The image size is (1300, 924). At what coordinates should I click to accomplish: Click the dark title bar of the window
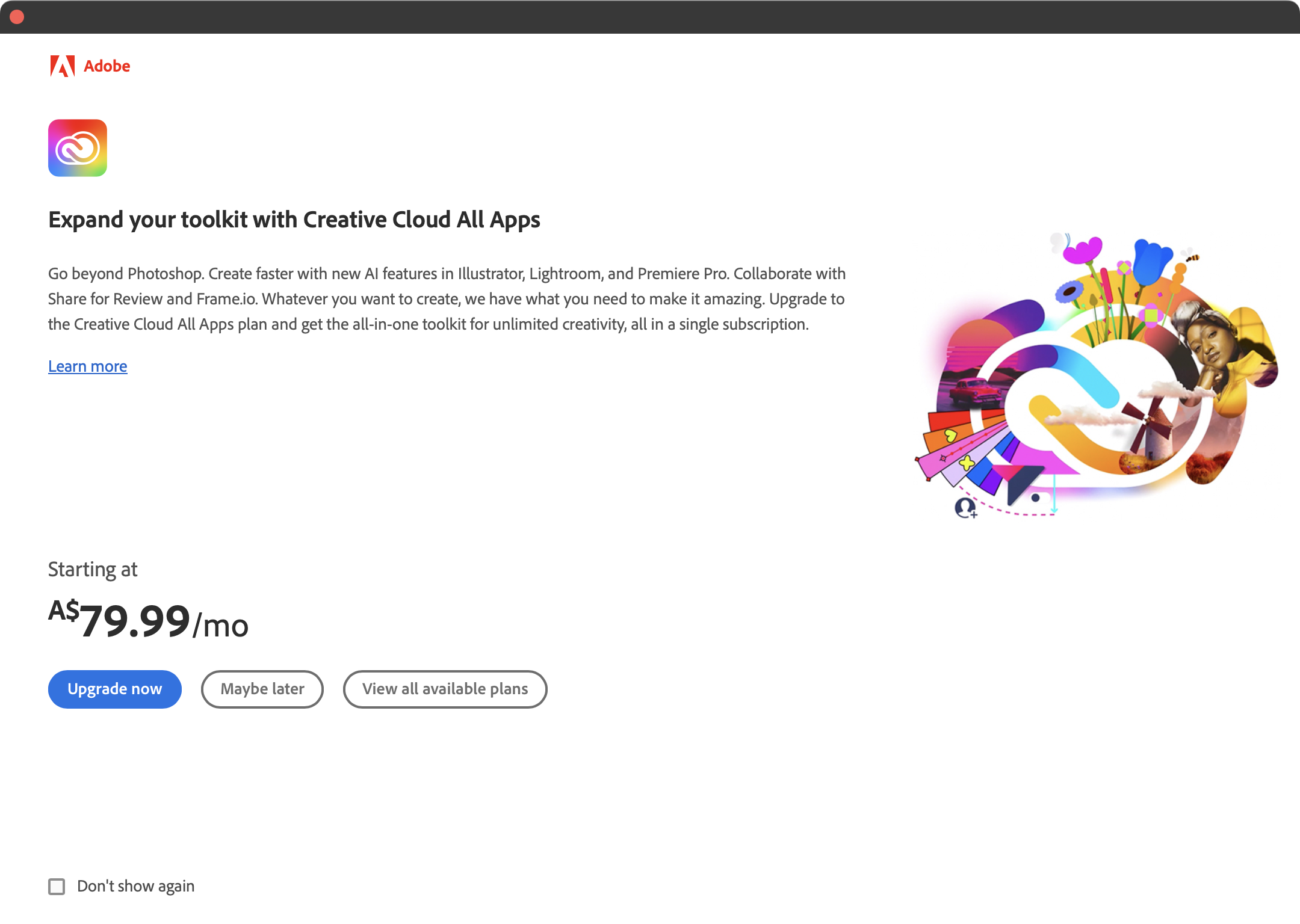point(650,16)
